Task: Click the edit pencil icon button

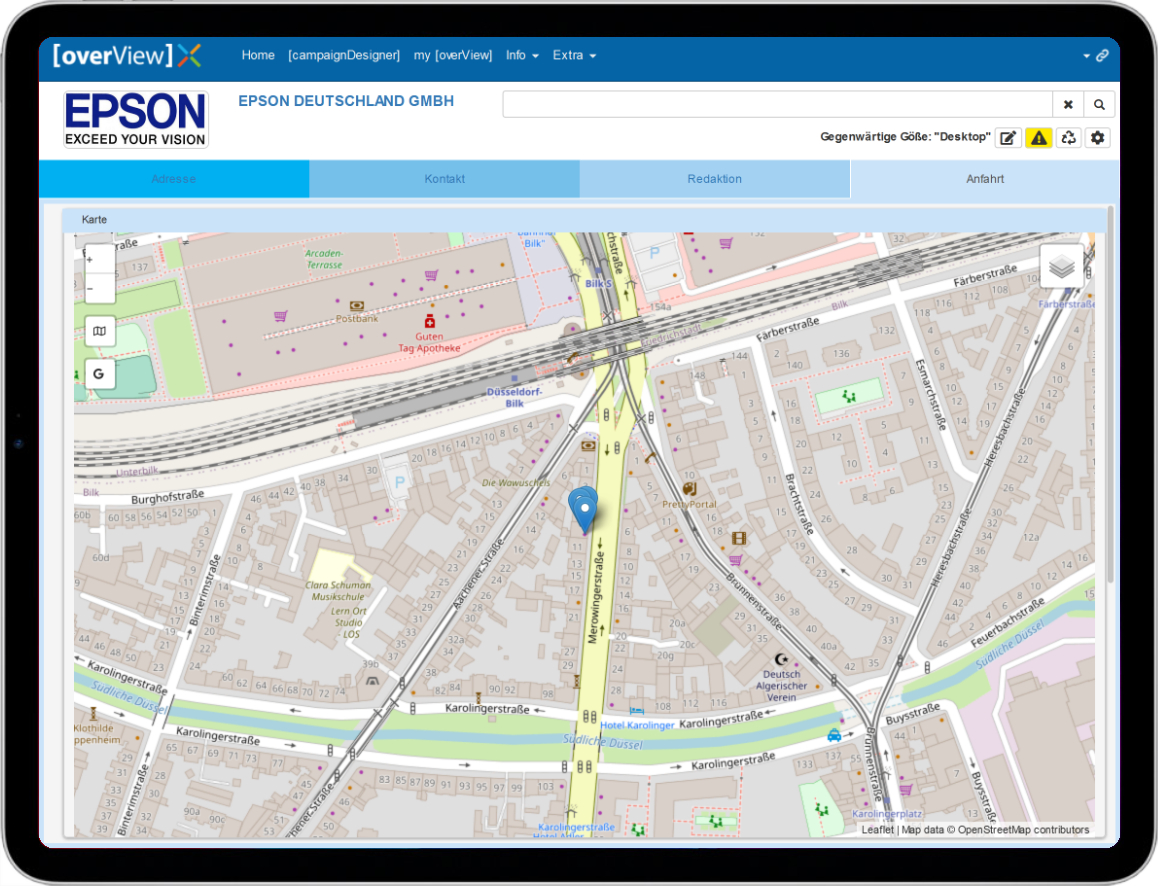Action: [x=1008, y=138]
